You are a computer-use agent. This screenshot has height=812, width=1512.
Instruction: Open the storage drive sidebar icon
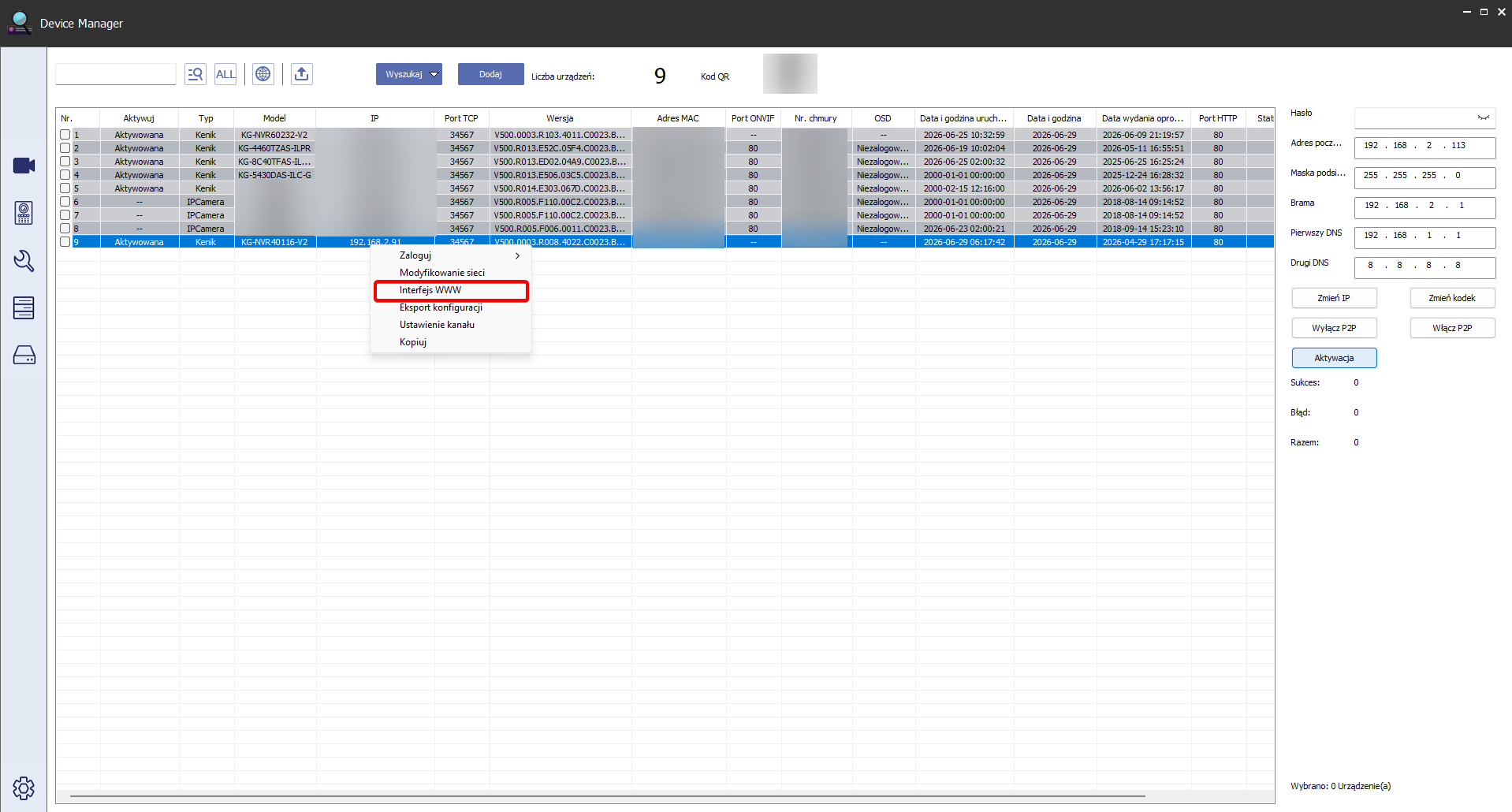[x=24, y=355]
